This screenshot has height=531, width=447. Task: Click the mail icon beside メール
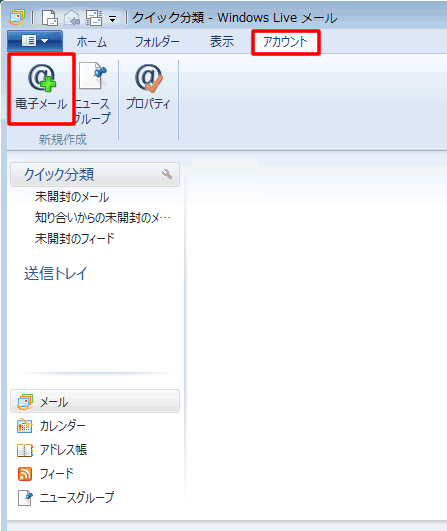[25, 402]
